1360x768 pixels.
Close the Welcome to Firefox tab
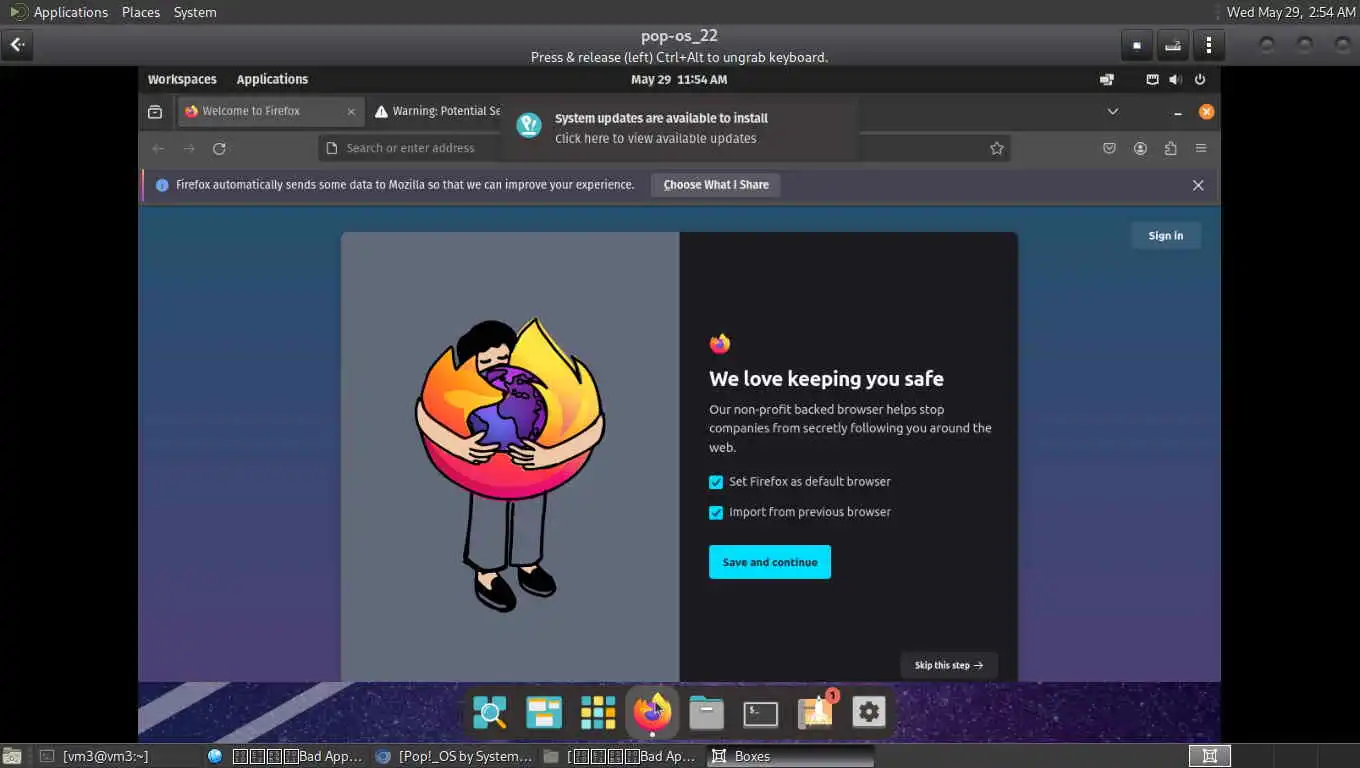[351, 112]
